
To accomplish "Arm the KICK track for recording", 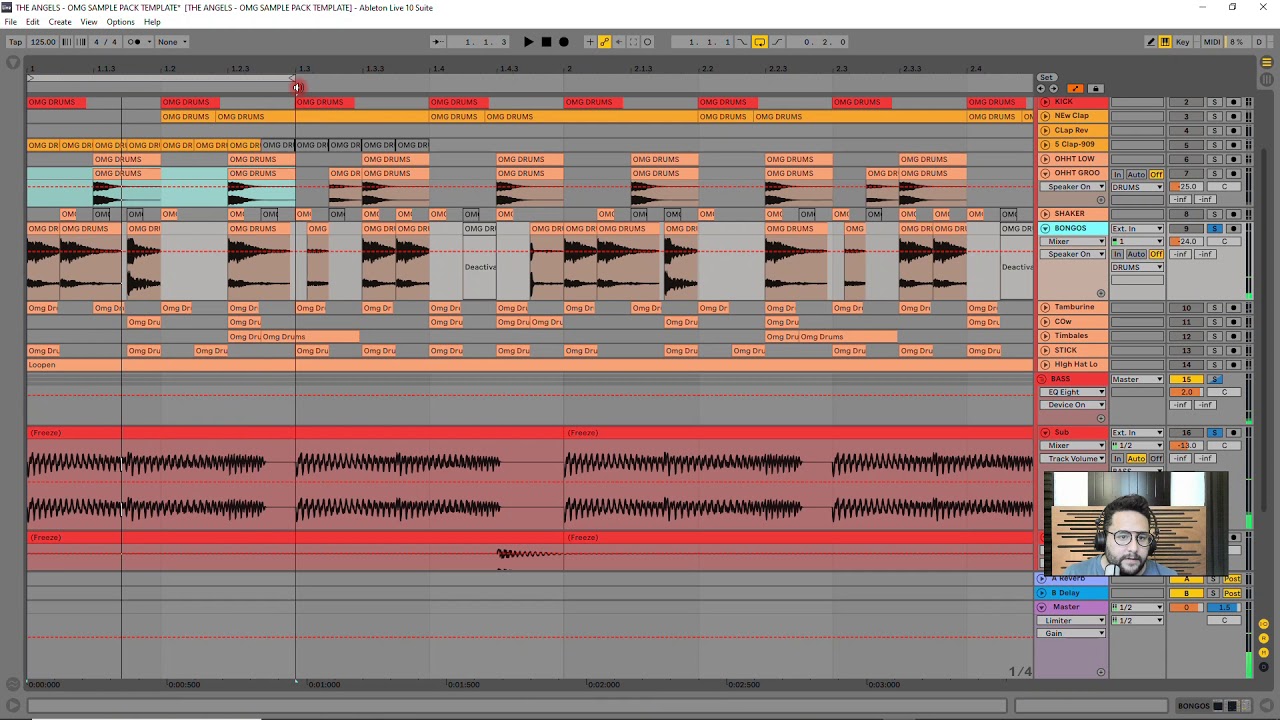I will (1233, 102).
